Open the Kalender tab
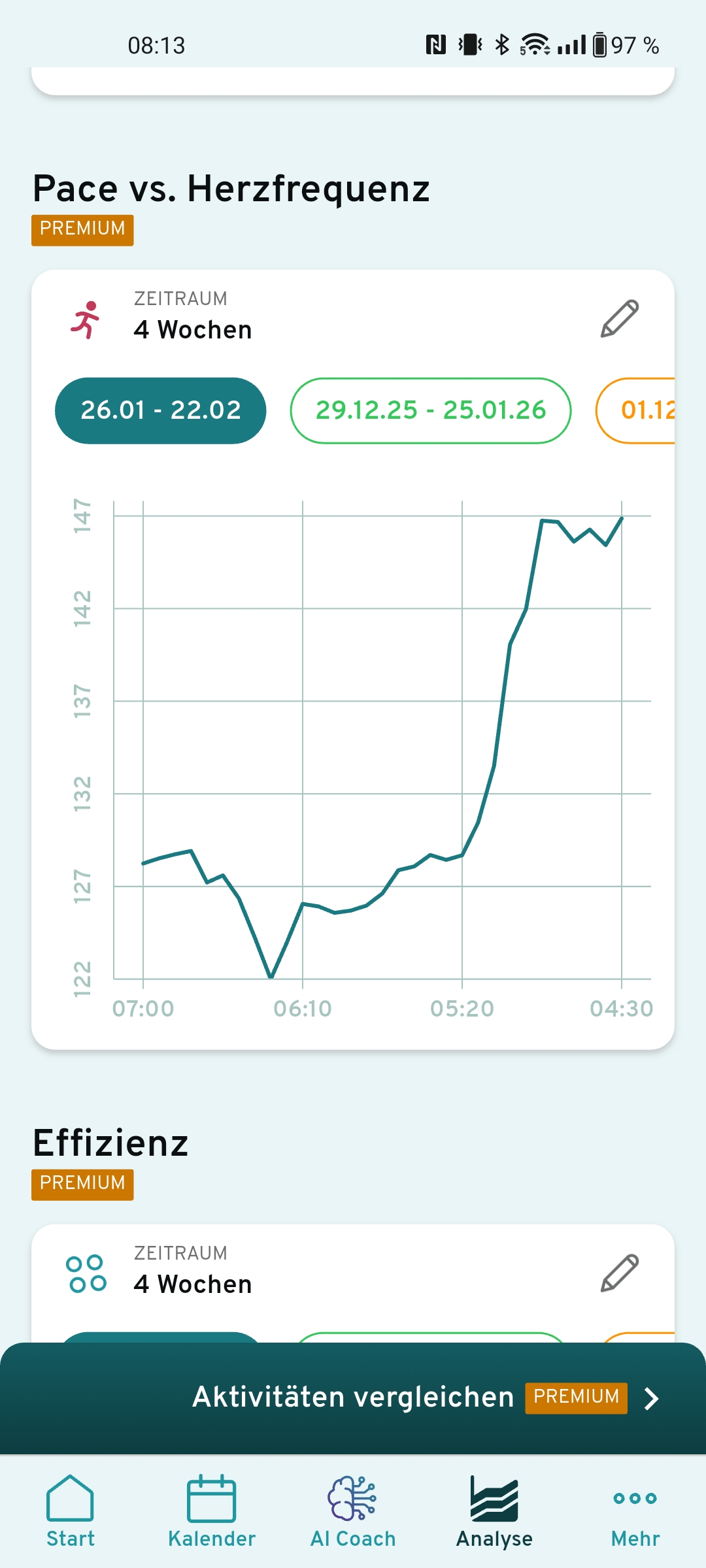706x1568 pixels. coord(211,1509)
